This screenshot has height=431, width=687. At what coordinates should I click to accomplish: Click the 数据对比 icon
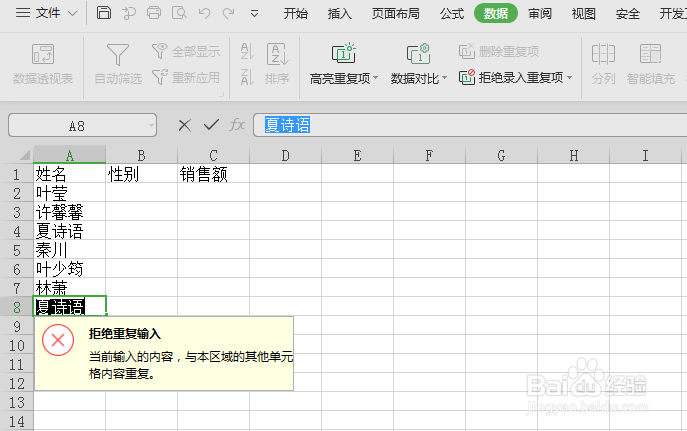click(418, 53)
